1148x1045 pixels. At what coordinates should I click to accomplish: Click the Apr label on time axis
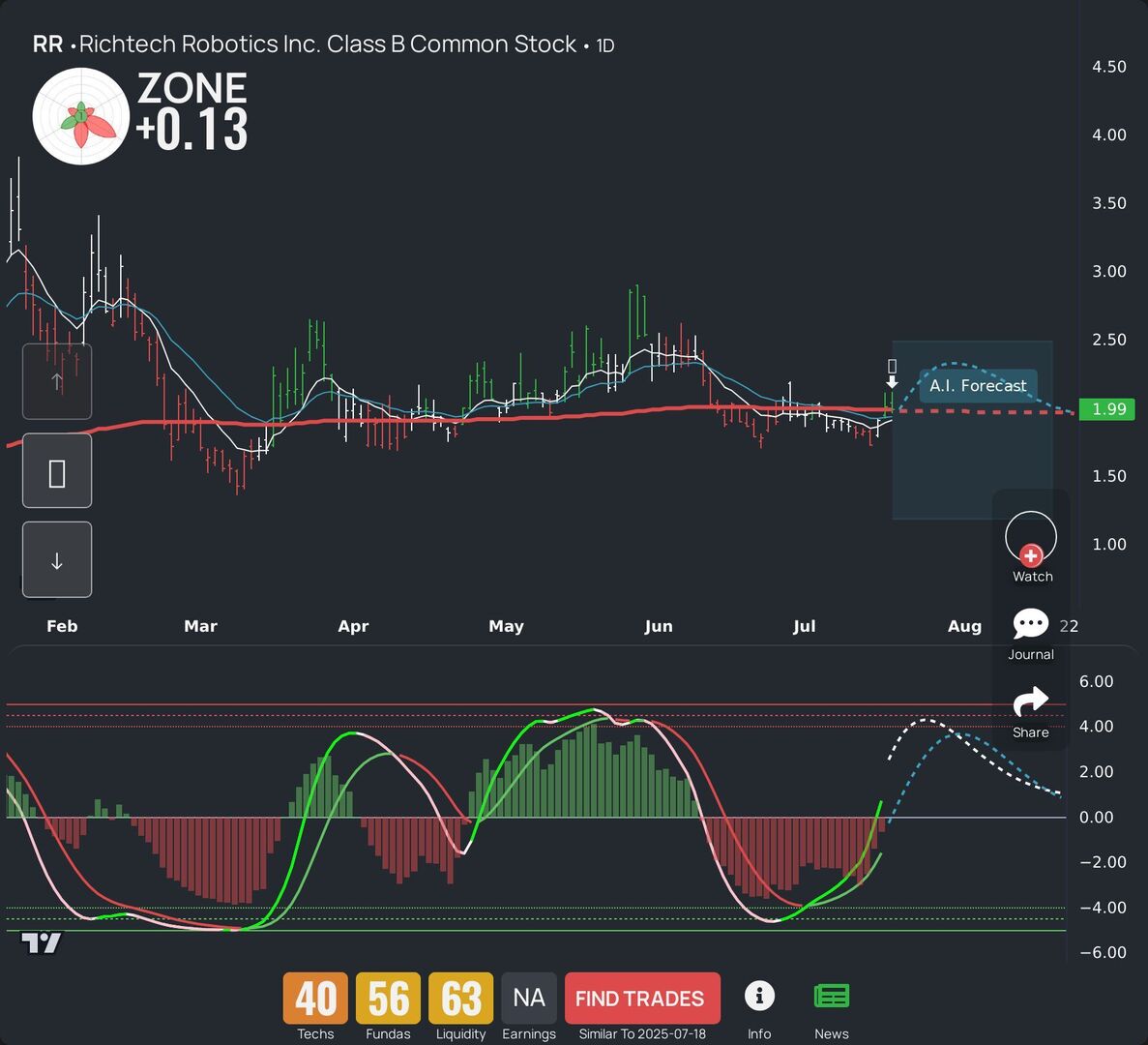tap(353, 626)
